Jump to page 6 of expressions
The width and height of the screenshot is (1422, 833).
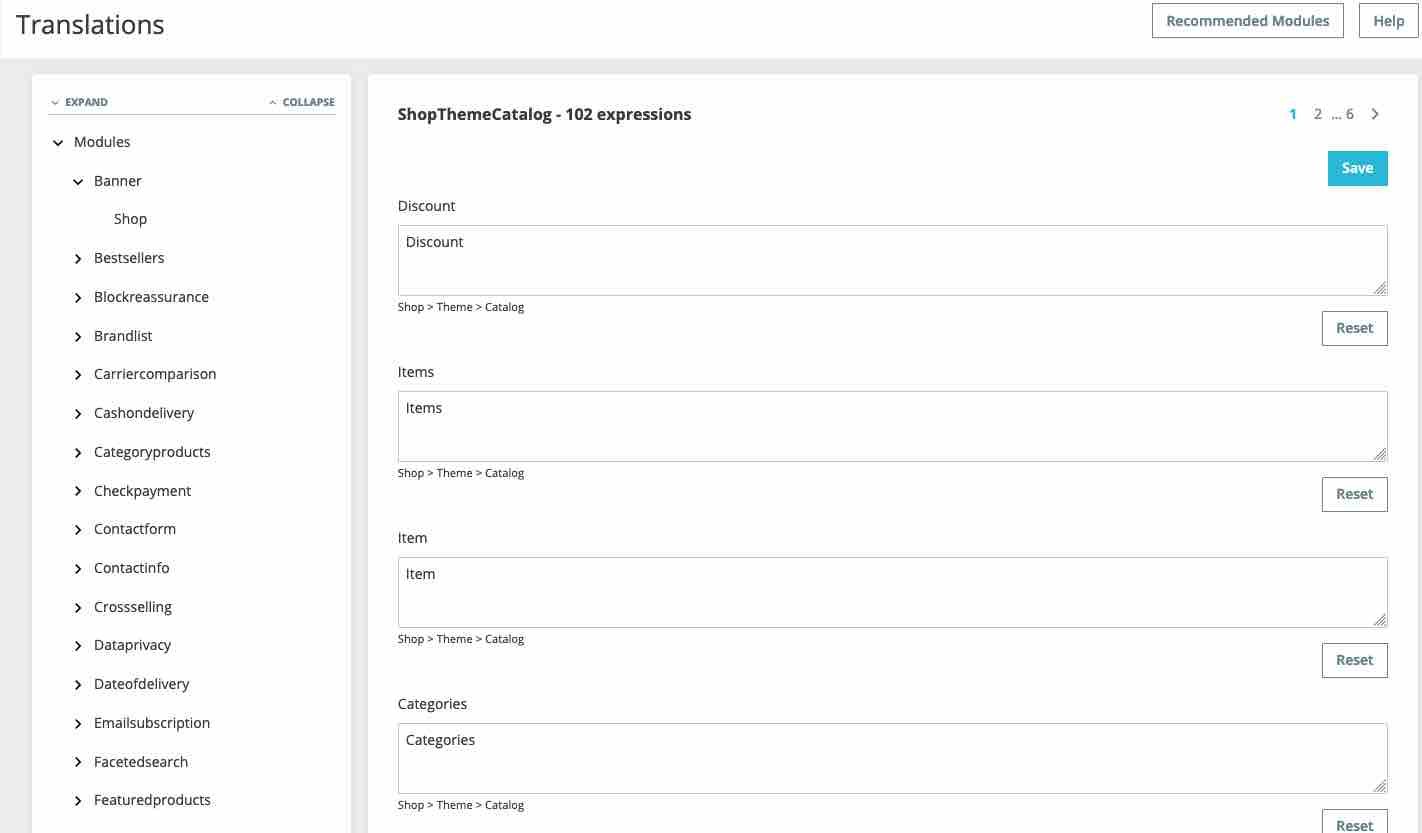point(1349,114)
